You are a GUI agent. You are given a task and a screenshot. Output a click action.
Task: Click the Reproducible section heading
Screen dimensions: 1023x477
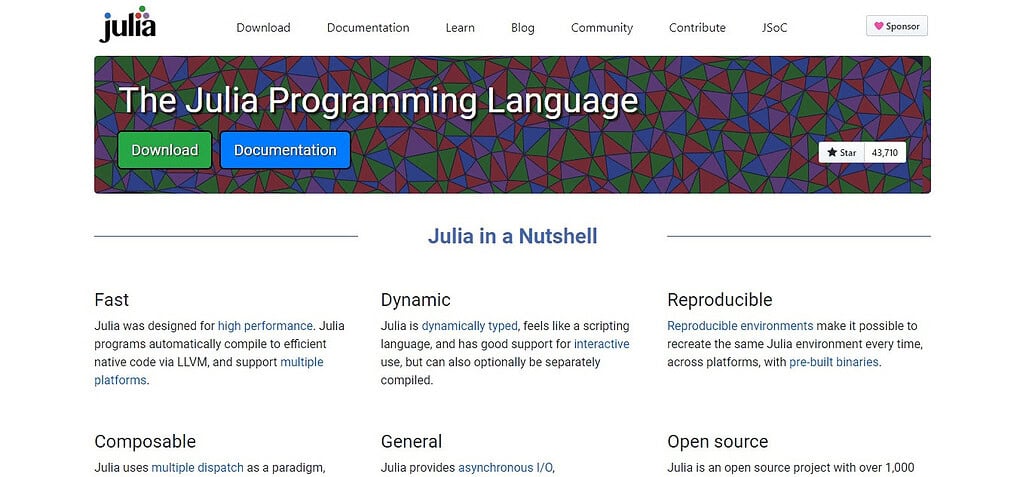(720, 300)
